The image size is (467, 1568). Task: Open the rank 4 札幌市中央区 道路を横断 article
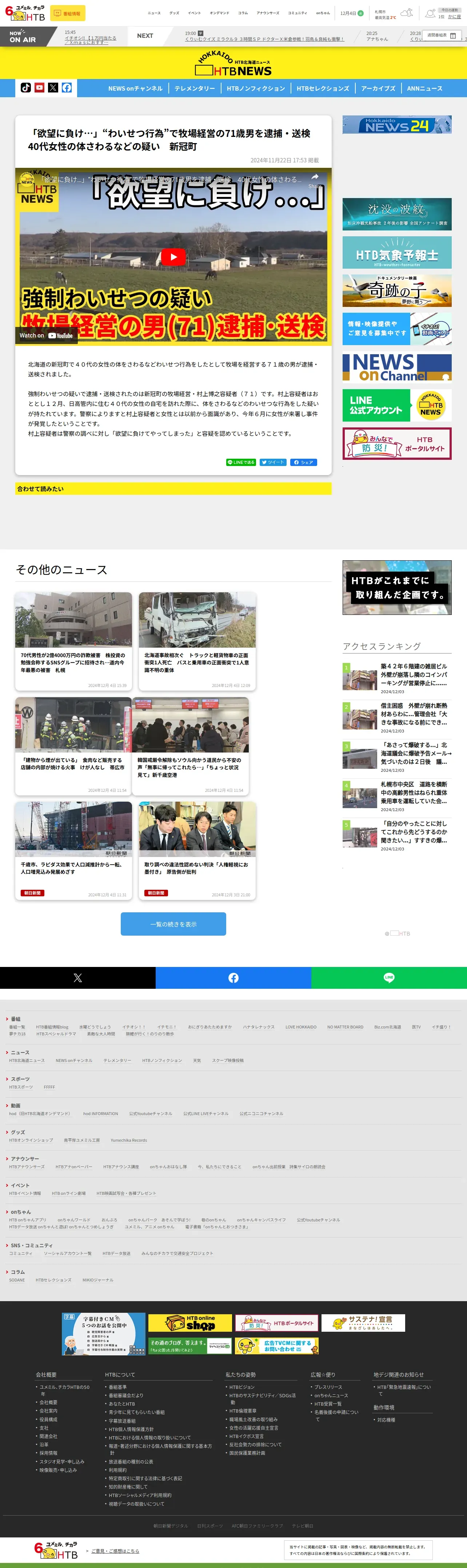(x=397, y=796)
